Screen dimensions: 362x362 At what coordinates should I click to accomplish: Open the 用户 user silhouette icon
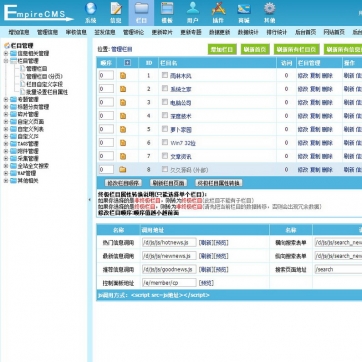click(193, 9)
